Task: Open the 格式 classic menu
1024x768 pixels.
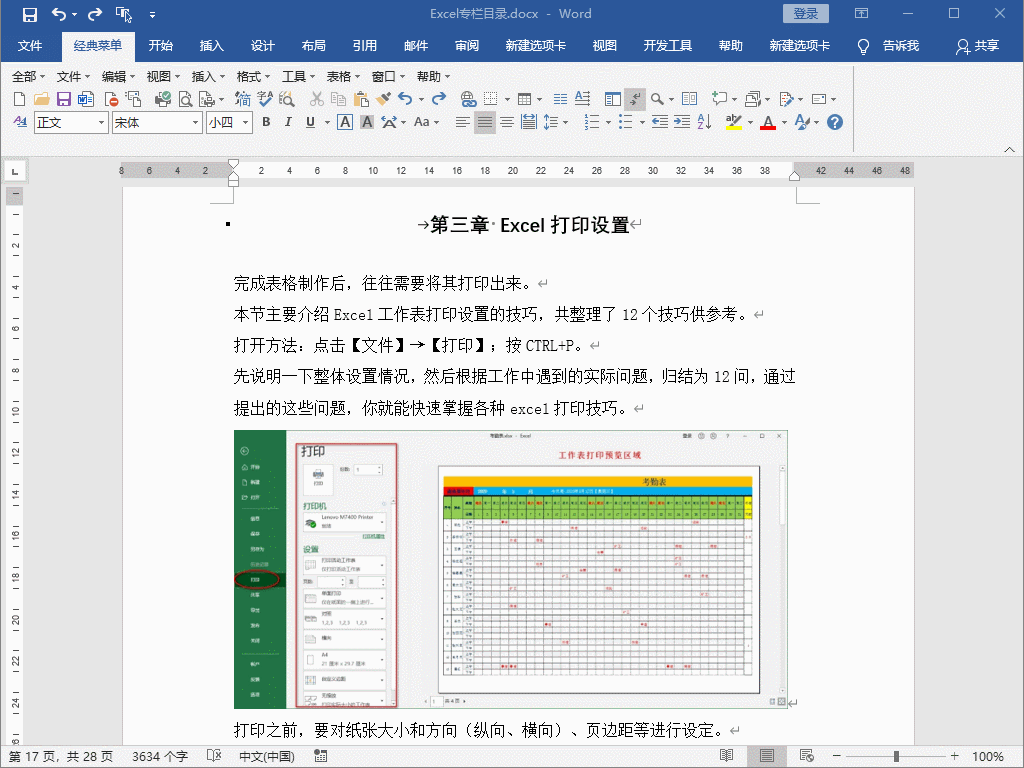Action: click(x=253, y=76)
